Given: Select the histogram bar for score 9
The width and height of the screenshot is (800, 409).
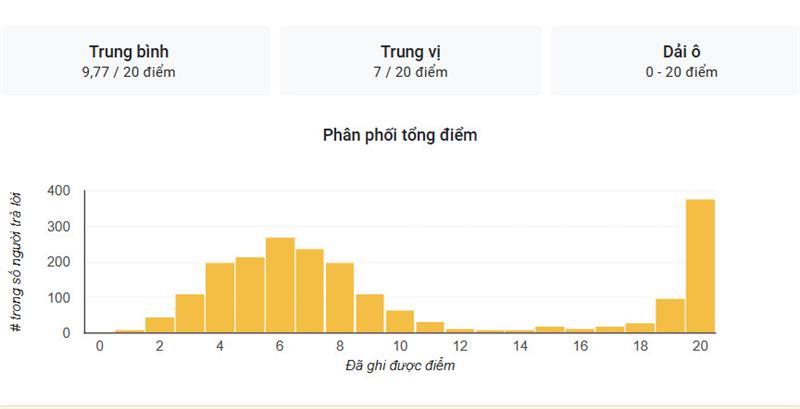Looking at the screenshot, I should 370,313.
